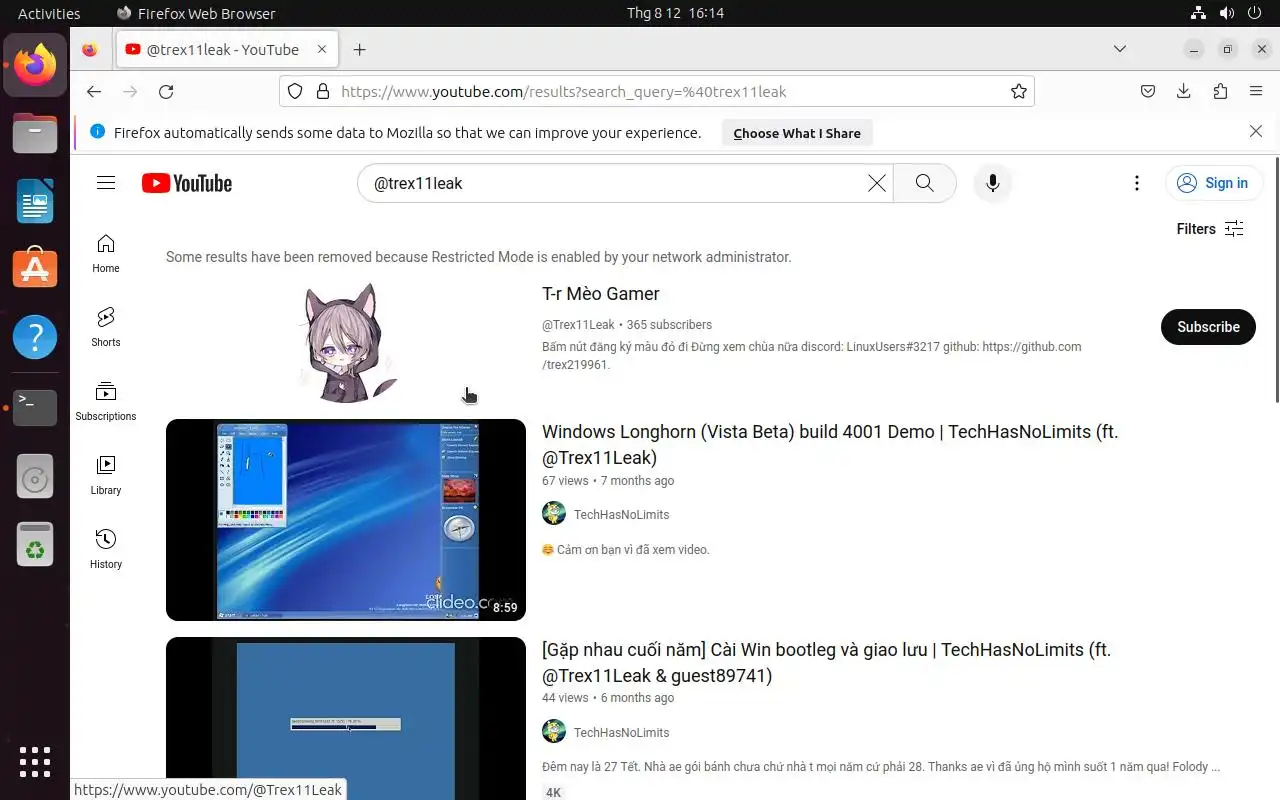Start voice search with microphone icon

point(993,183)
